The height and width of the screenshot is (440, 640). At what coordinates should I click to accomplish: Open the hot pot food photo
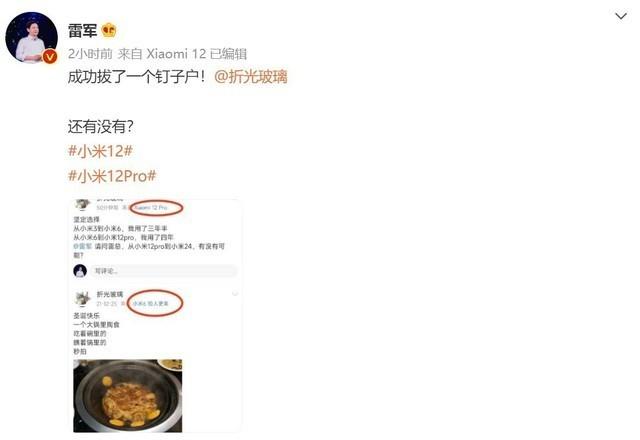(x=128, y=396)
